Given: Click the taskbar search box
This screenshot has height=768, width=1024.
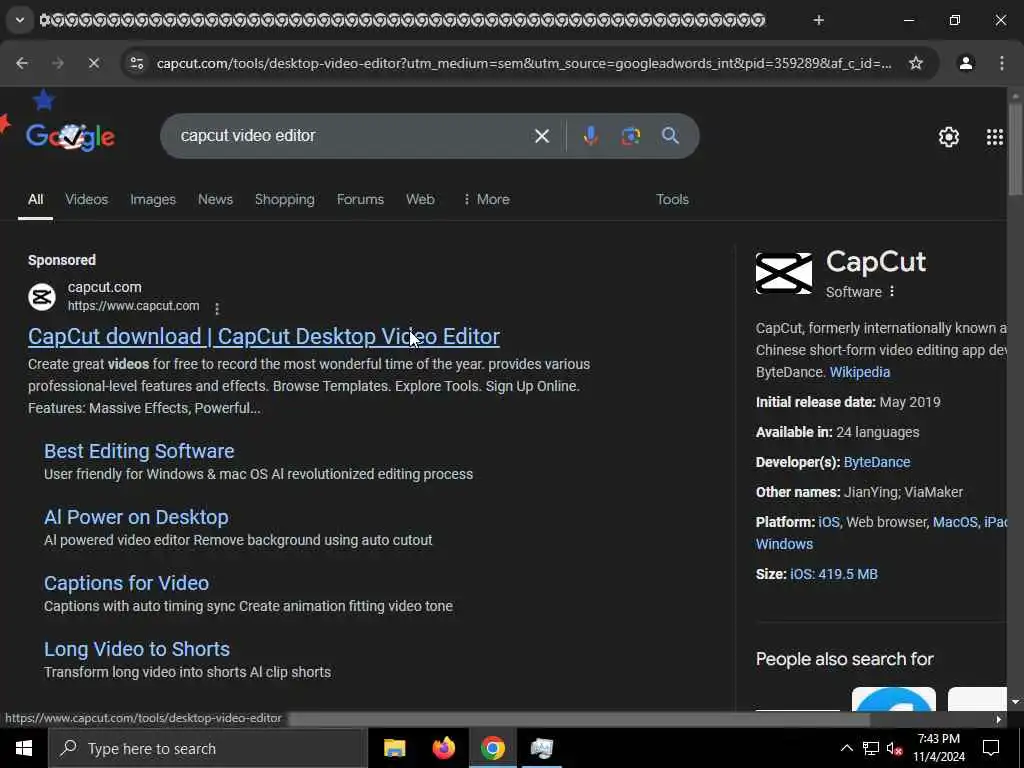Looking at the screenshot, I should coord(208,748).
